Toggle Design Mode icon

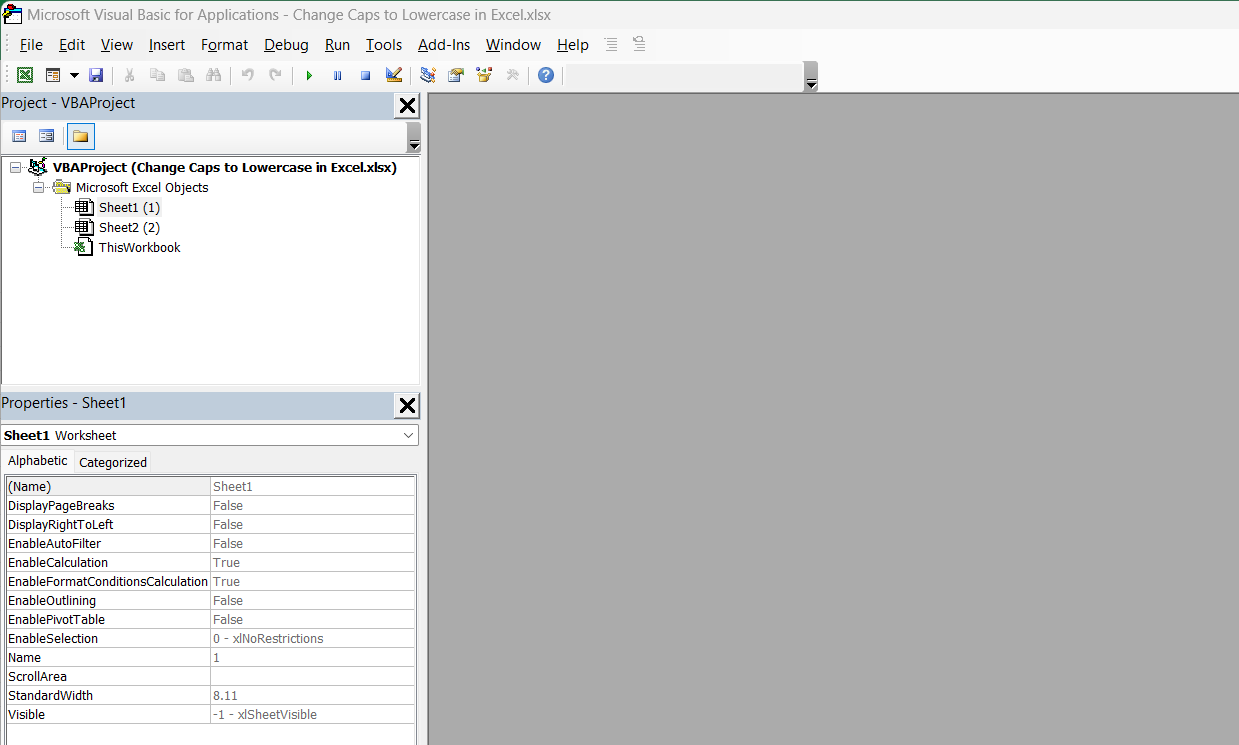(x=393, y=75)
